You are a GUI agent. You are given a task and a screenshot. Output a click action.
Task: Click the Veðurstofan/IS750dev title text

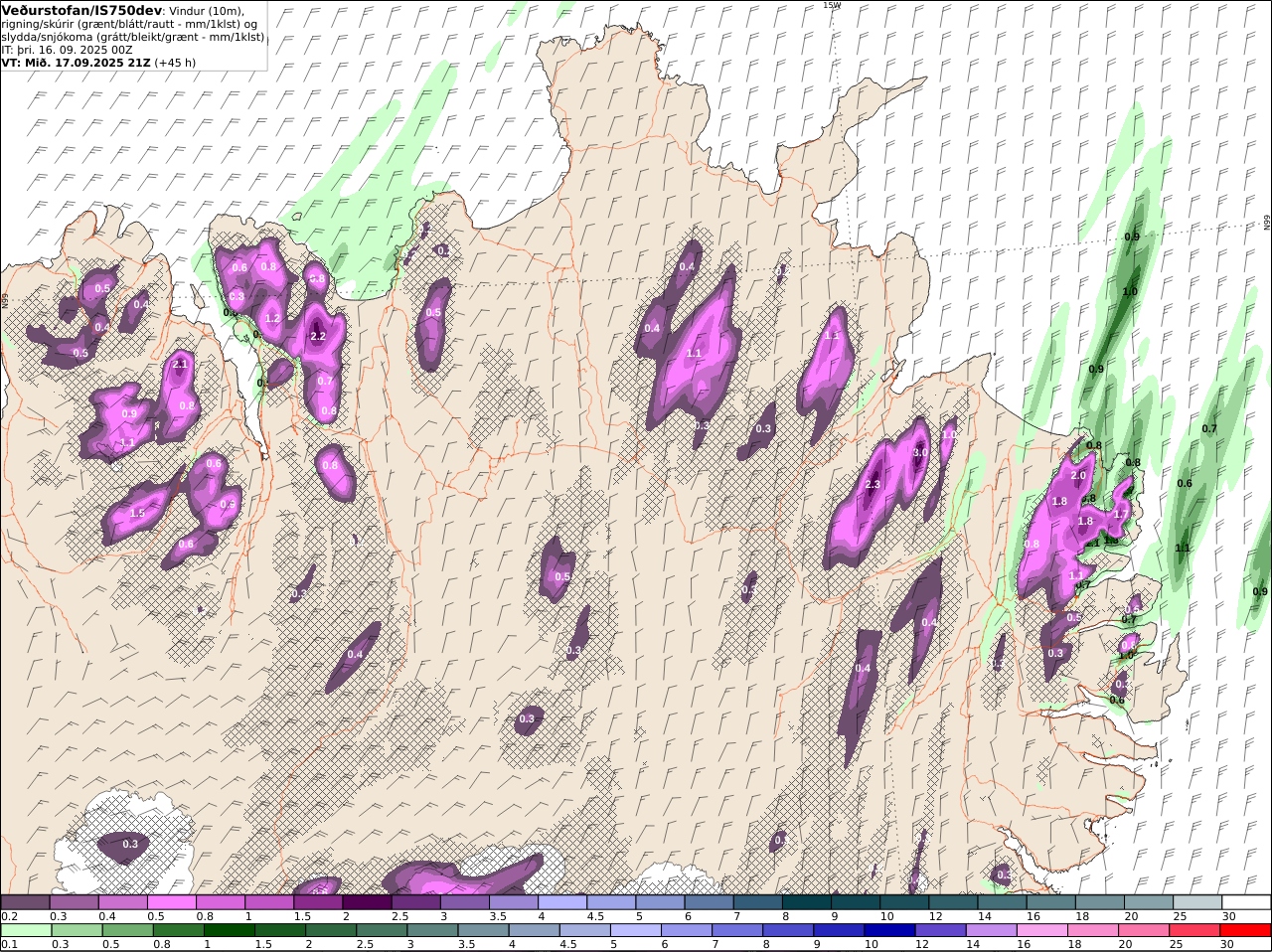coord(82,10)
